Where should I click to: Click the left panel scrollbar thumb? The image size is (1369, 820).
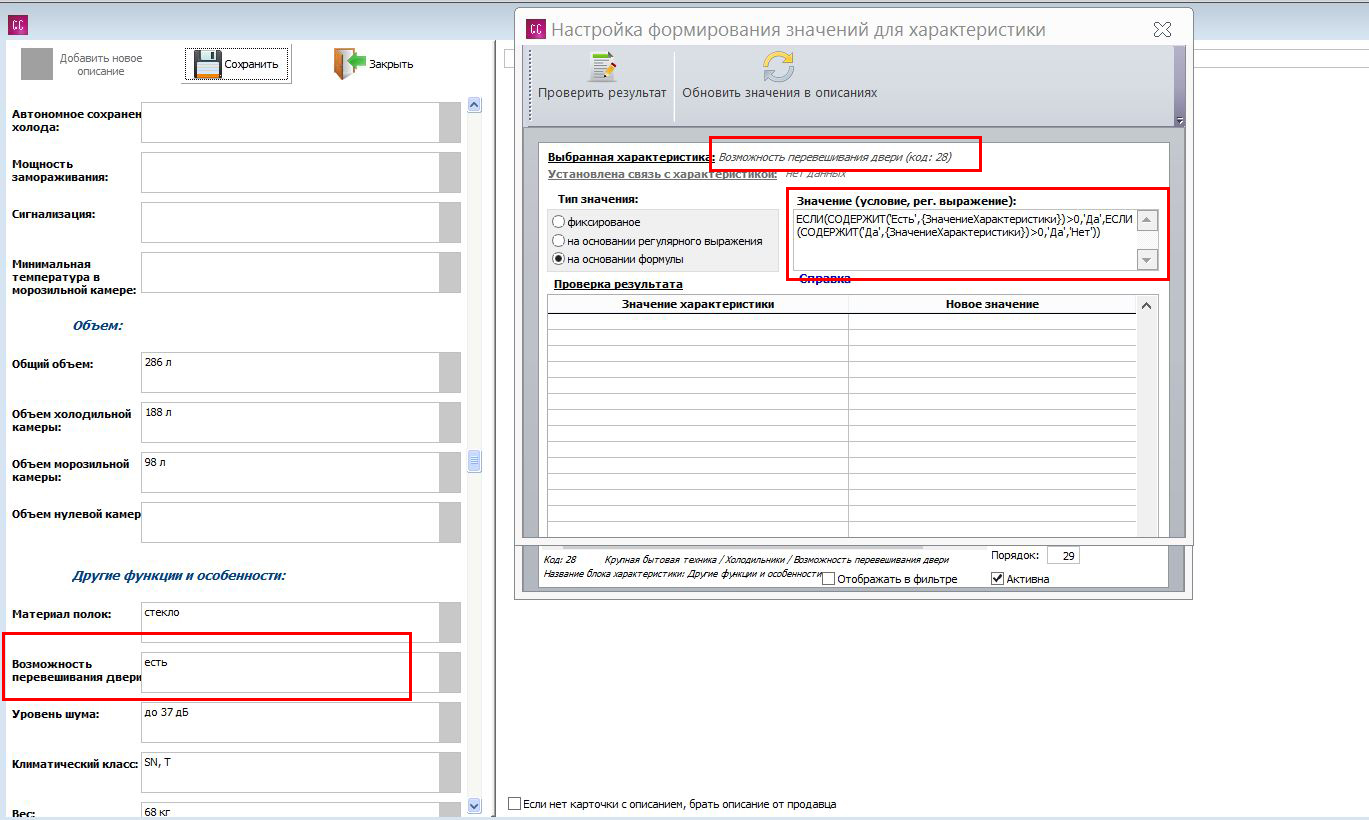point(474,461)
